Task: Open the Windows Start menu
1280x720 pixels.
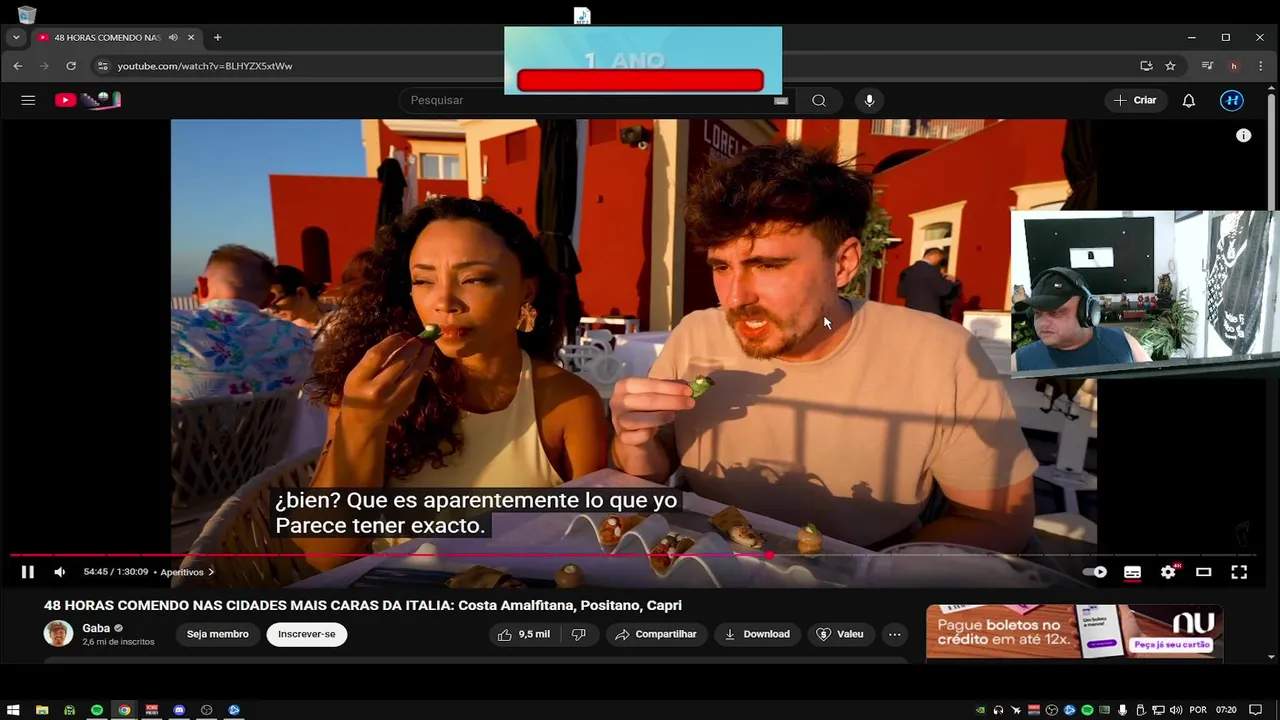Action: (x=13, y=710)
